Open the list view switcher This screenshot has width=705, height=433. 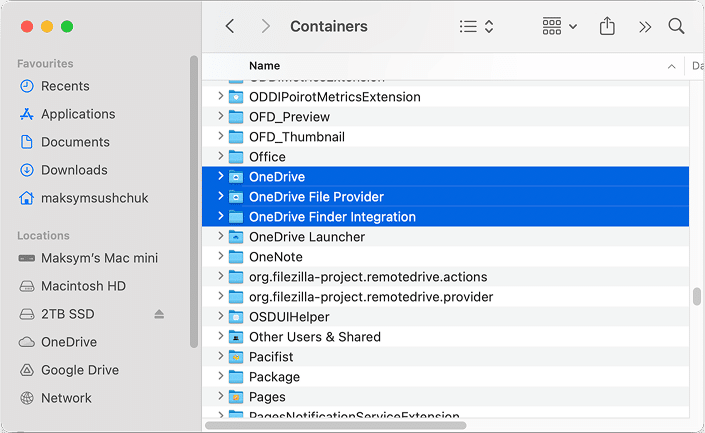pyautogui.click(x=476, y=27)
